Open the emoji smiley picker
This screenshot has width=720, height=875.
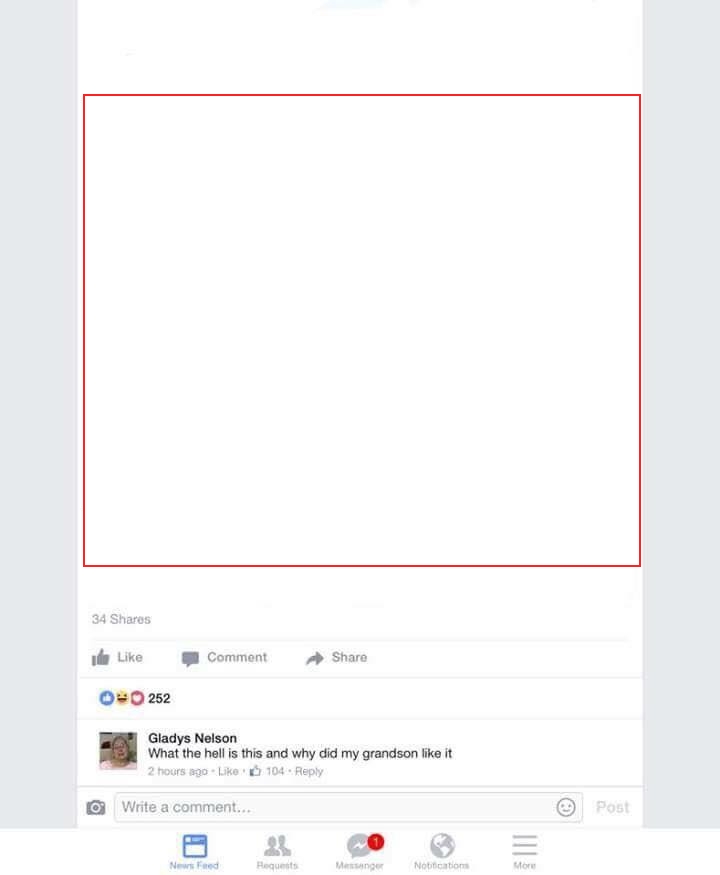565,807
